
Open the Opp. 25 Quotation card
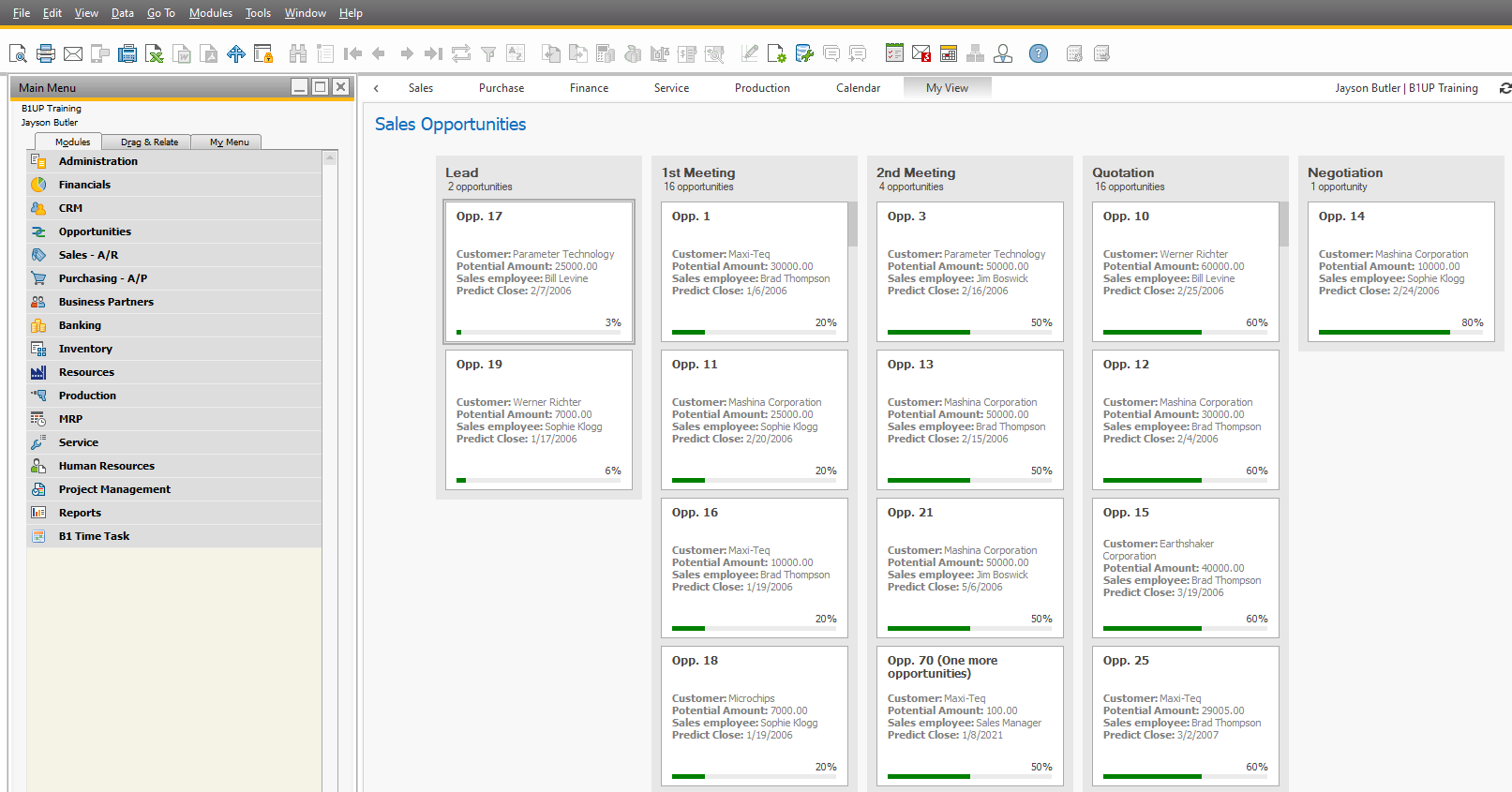tap(1186, 716)
